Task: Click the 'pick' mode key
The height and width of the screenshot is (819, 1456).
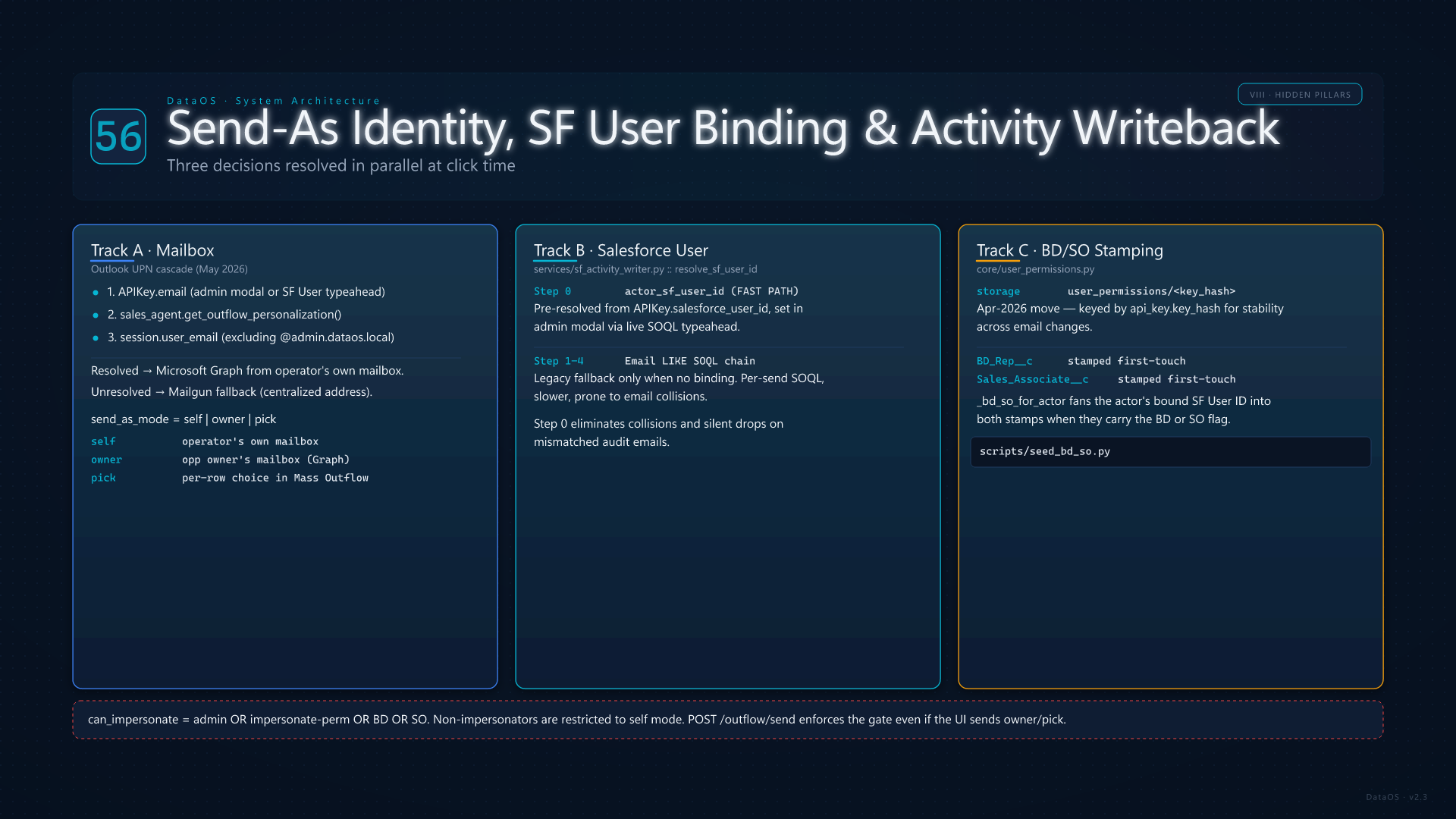Action: click(103, 478)
